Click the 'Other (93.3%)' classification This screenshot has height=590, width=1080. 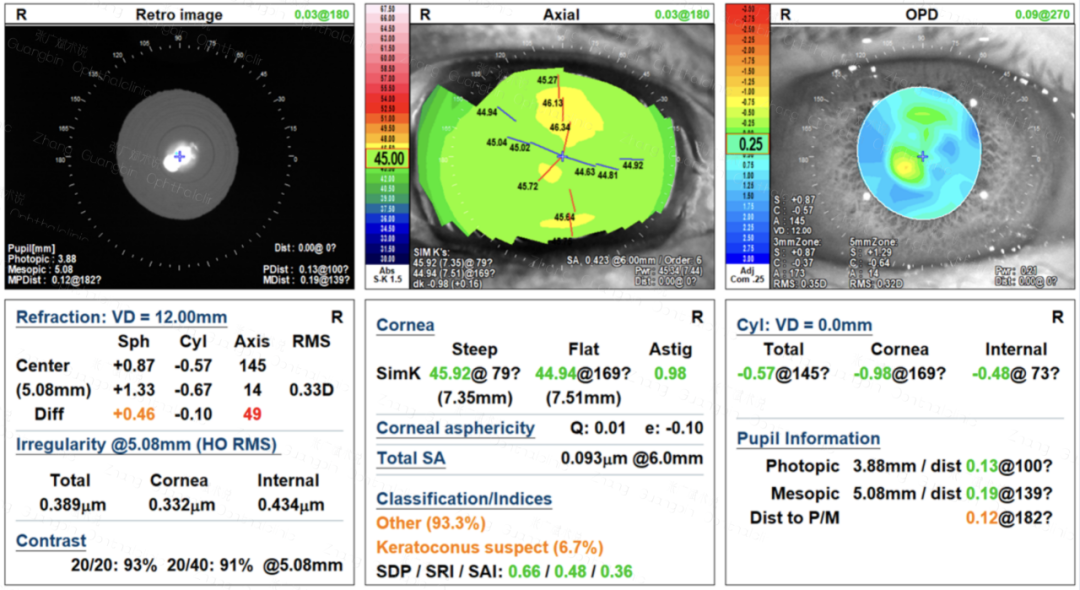point(430,523)
